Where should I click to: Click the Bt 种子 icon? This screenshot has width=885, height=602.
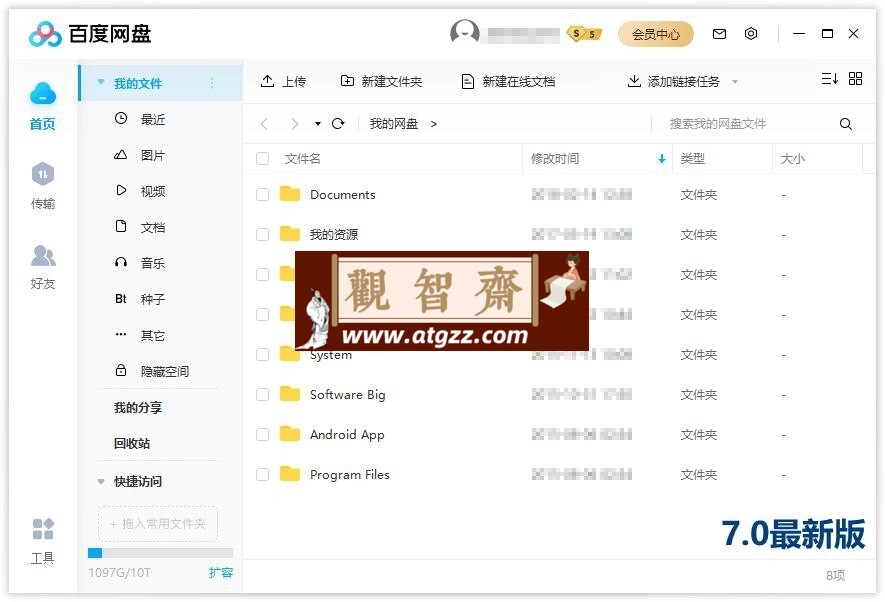click(x=121, y=298)
